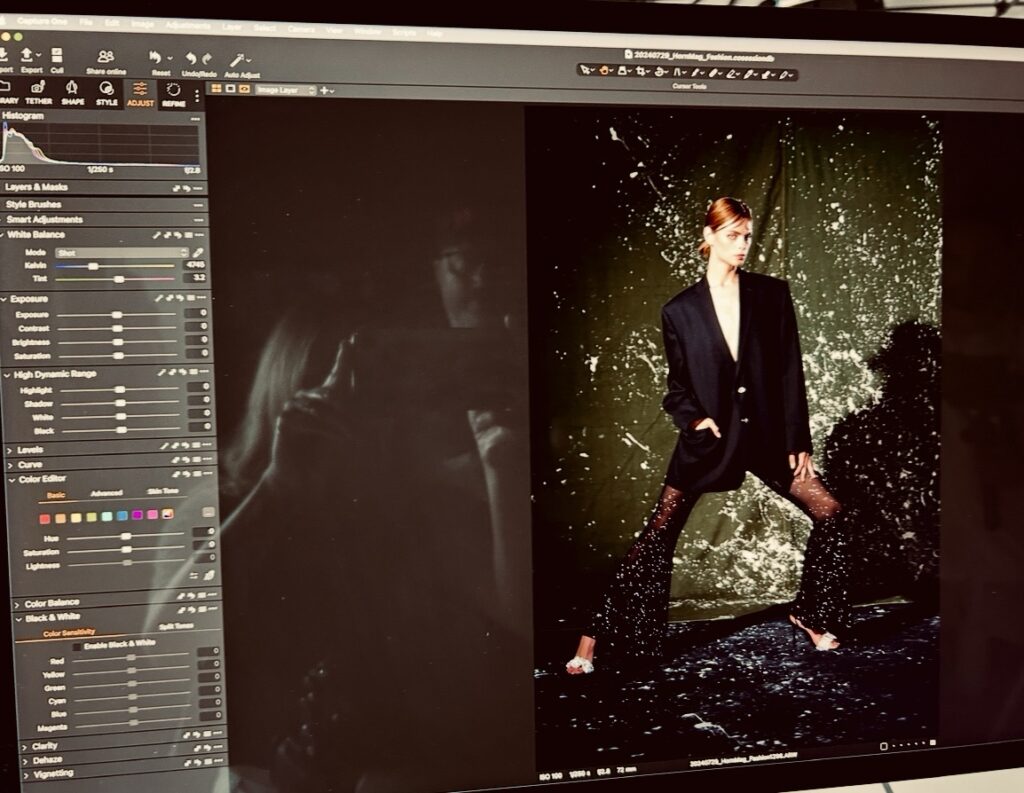
Task: Adjust the Tint slider
Action: (x=119, y=279)
